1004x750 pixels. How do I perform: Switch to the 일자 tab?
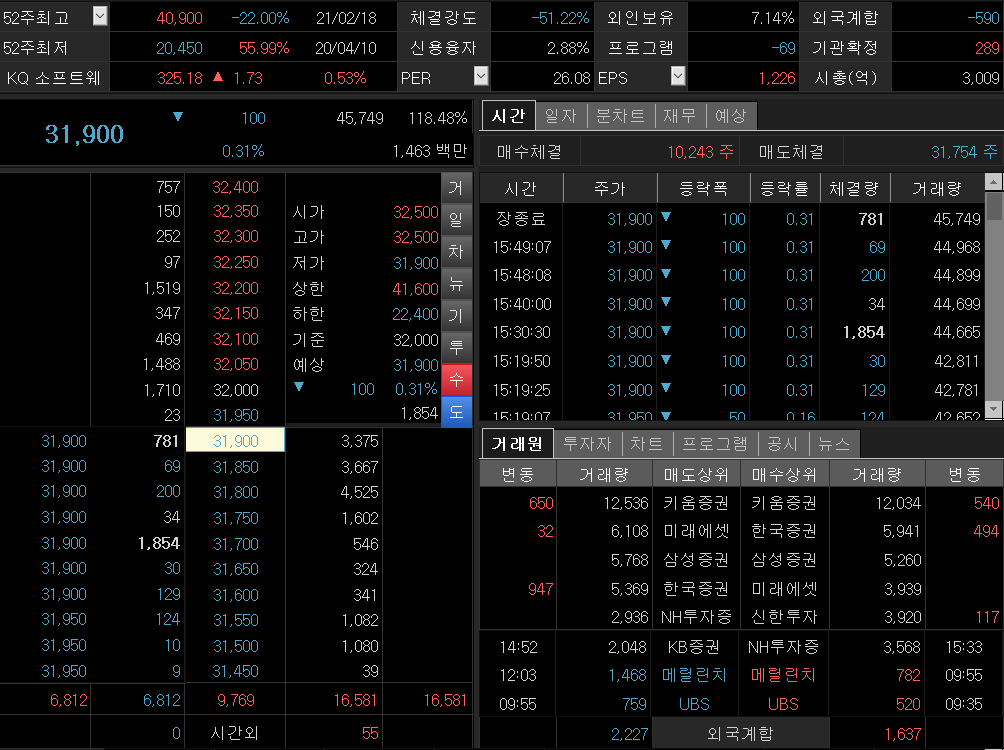point(560,116)
